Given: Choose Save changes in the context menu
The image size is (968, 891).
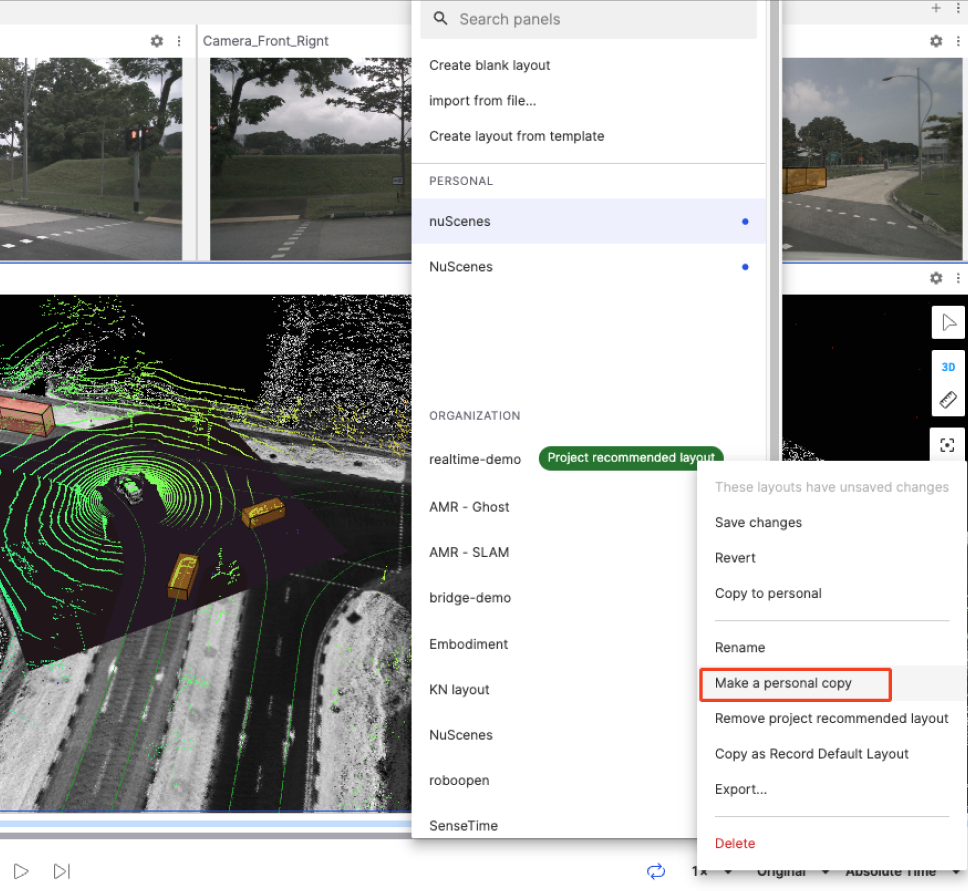Looking at the screenshot, I should click(x=832, y=522).
